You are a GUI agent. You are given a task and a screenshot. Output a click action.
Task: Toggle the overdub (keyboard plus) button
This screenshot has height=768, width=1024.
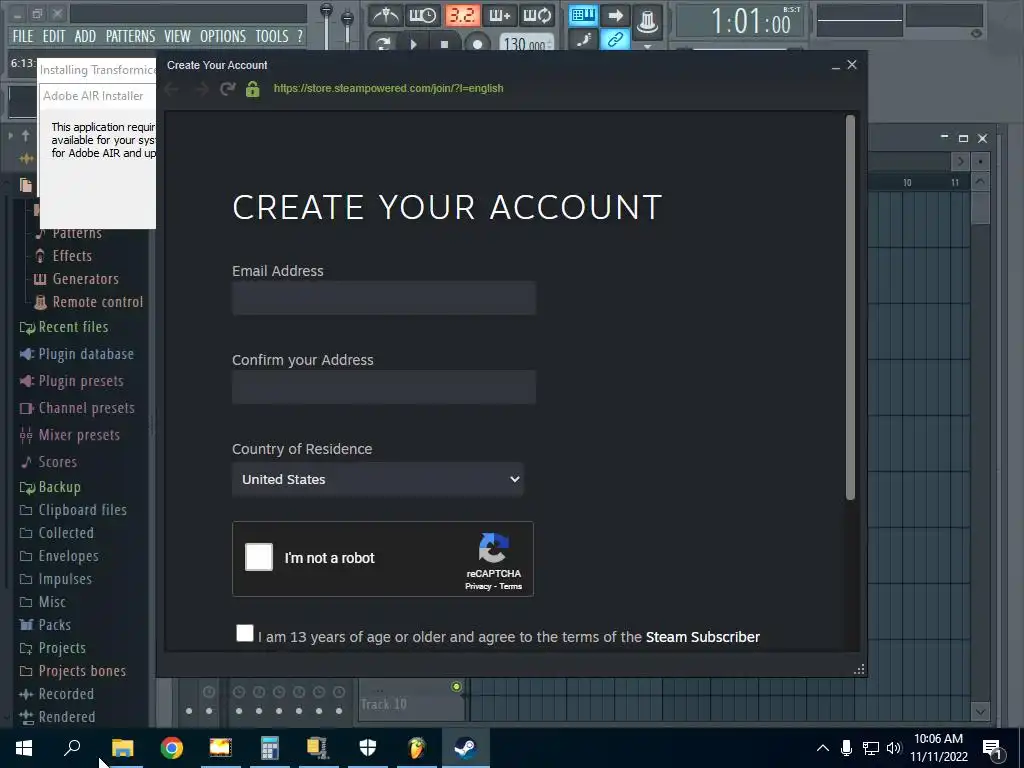(x=499, y=15)
